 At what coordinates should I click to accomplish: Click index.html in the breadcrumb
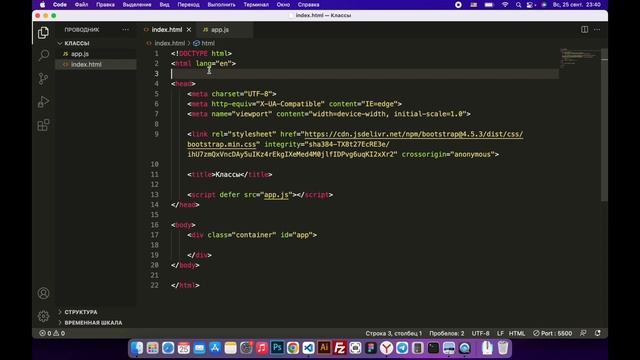tap(169, 43)
